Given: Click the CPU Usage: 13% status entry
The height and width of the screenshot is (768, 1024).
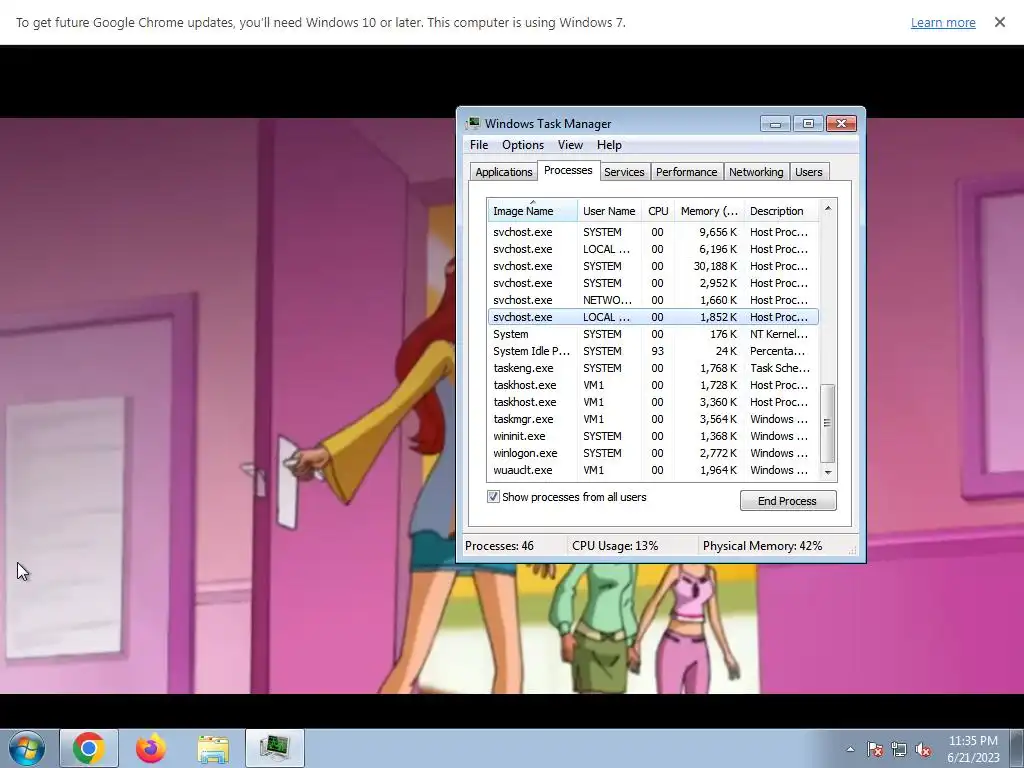Looking at the screenshot, I should coord(615,546).
